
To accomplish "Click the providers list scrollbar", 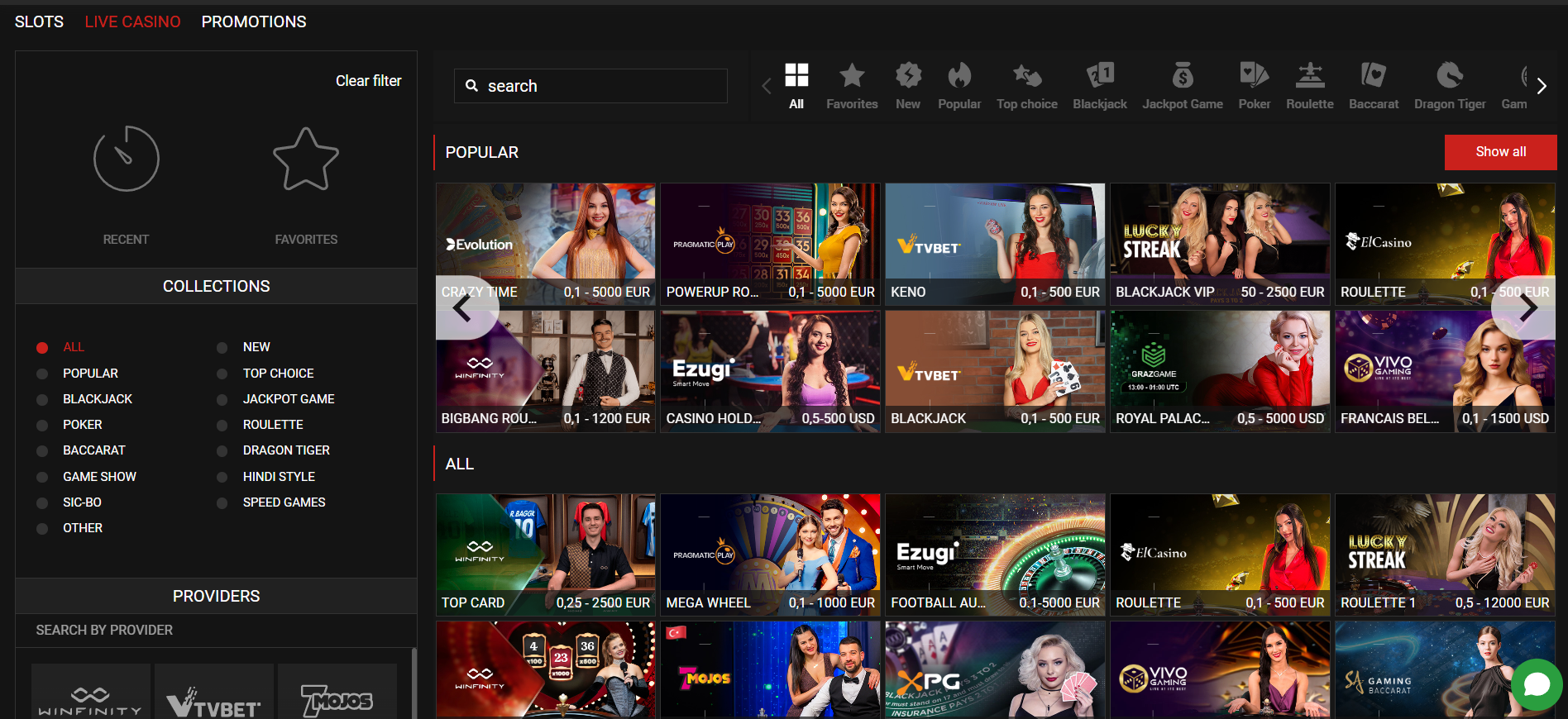I will coord(414,682).
